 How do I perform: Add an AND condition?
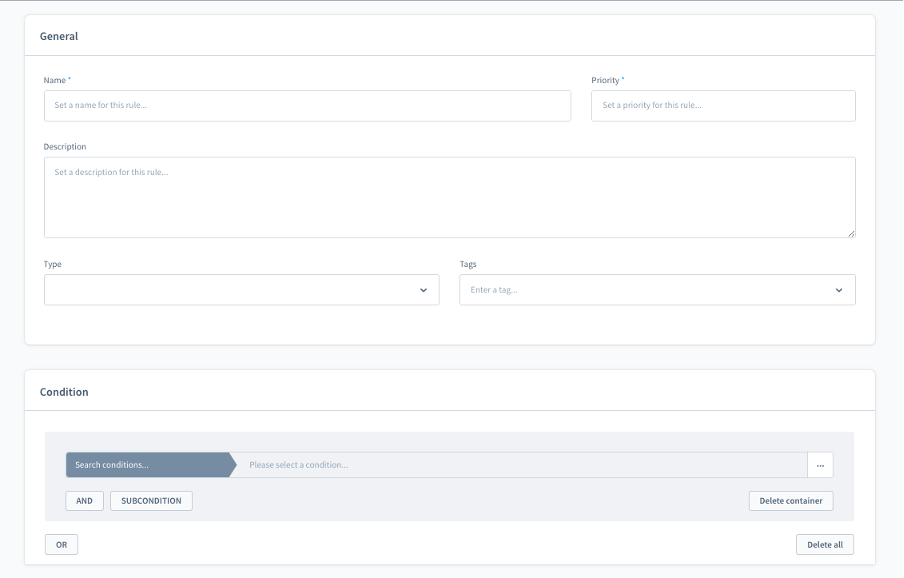point(84,501)
